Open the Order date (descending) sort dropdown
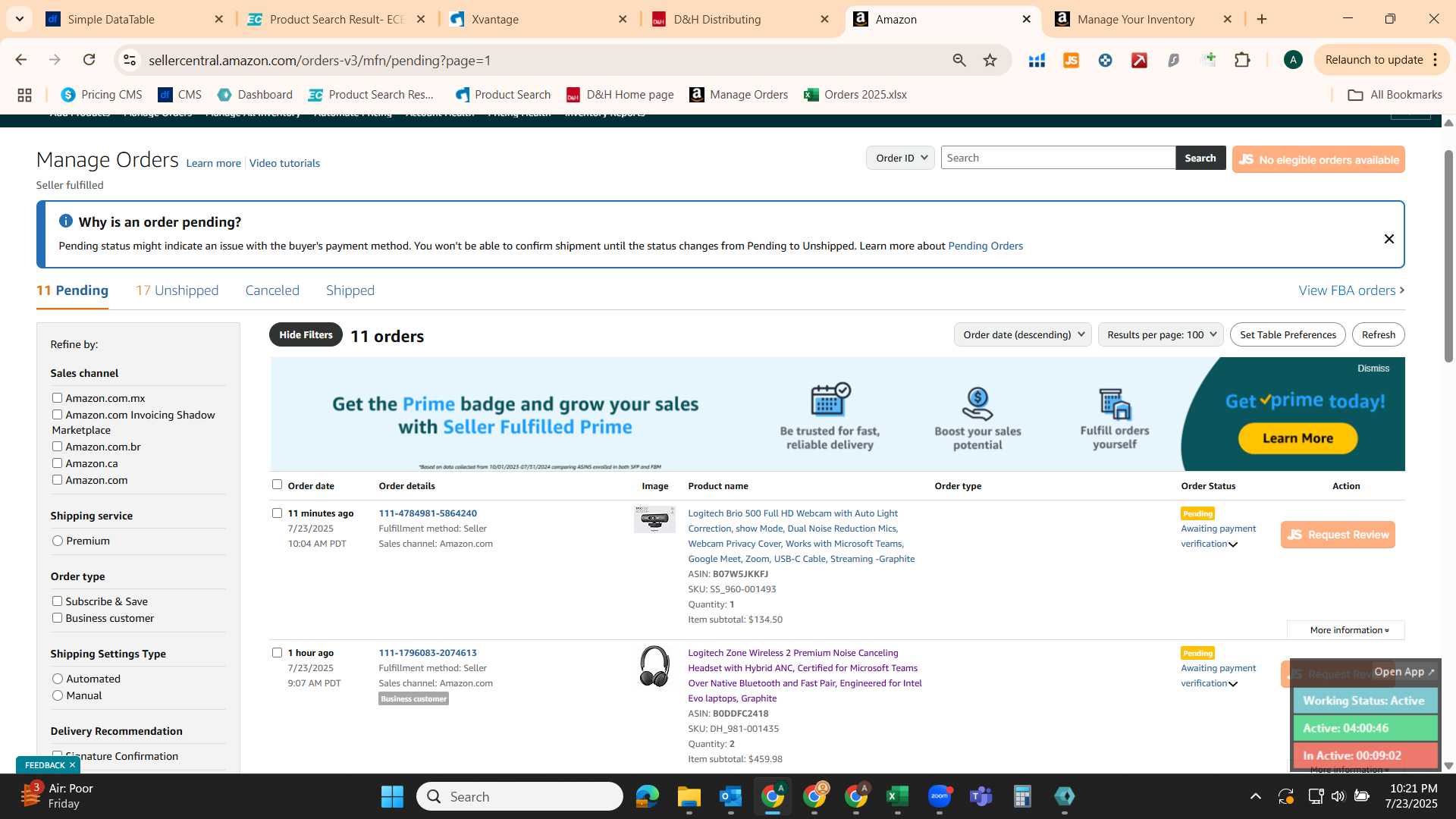1456x819 pixels. (x=1022, y=334)
